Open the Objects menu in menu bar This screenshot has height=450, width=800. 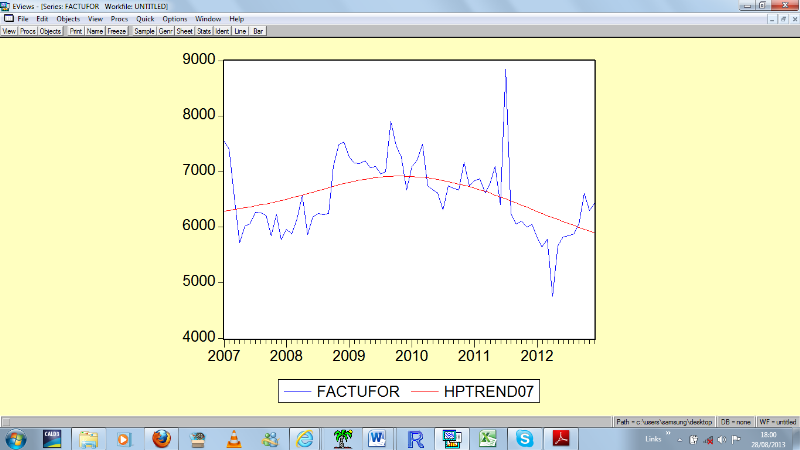[68, 19]
